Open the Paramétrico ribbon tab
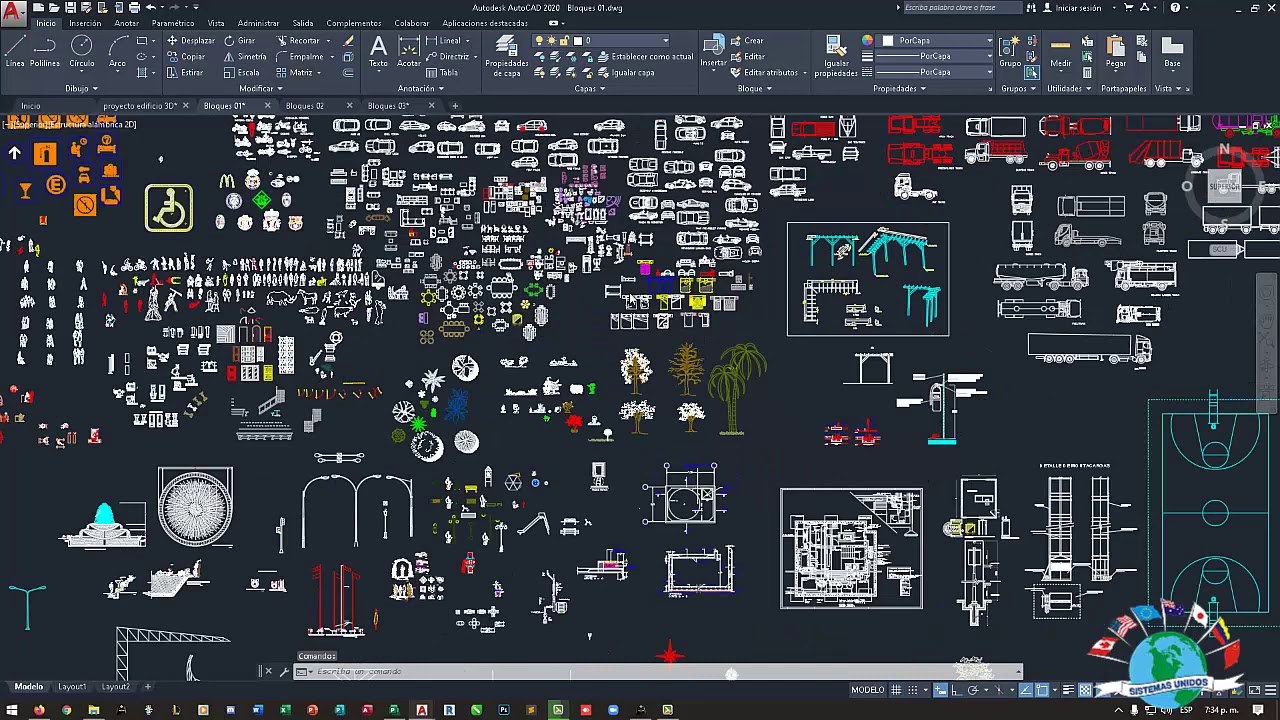The width and height of the screenshot is (1280, 720). tap(173, 23)
